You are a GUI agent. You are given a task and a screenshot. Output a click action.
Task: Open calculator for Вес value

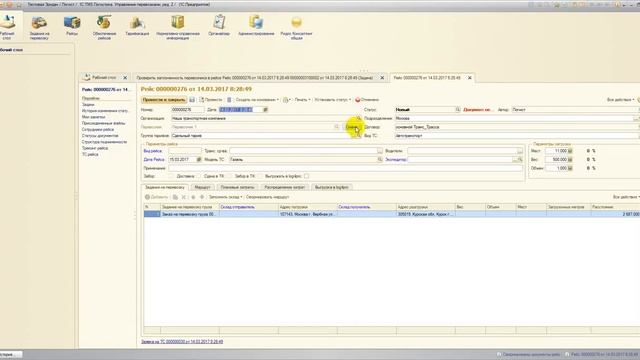coord(570,160)
